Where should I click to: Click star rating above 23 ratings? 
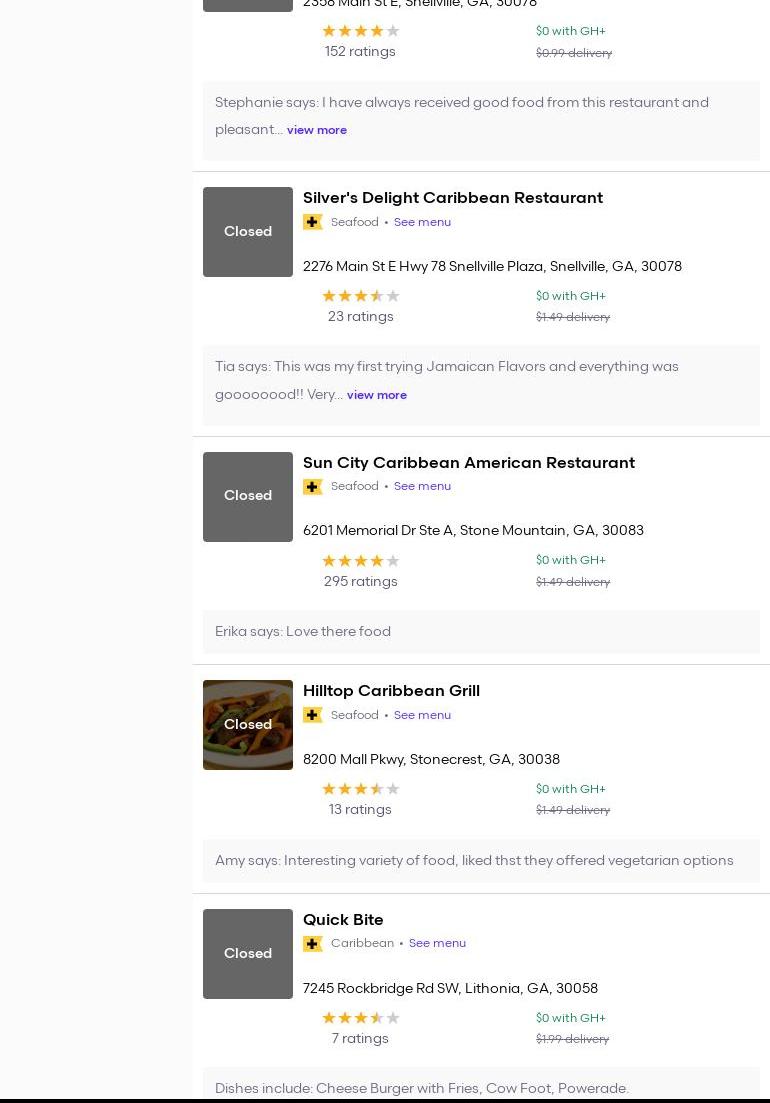point(360,296)
